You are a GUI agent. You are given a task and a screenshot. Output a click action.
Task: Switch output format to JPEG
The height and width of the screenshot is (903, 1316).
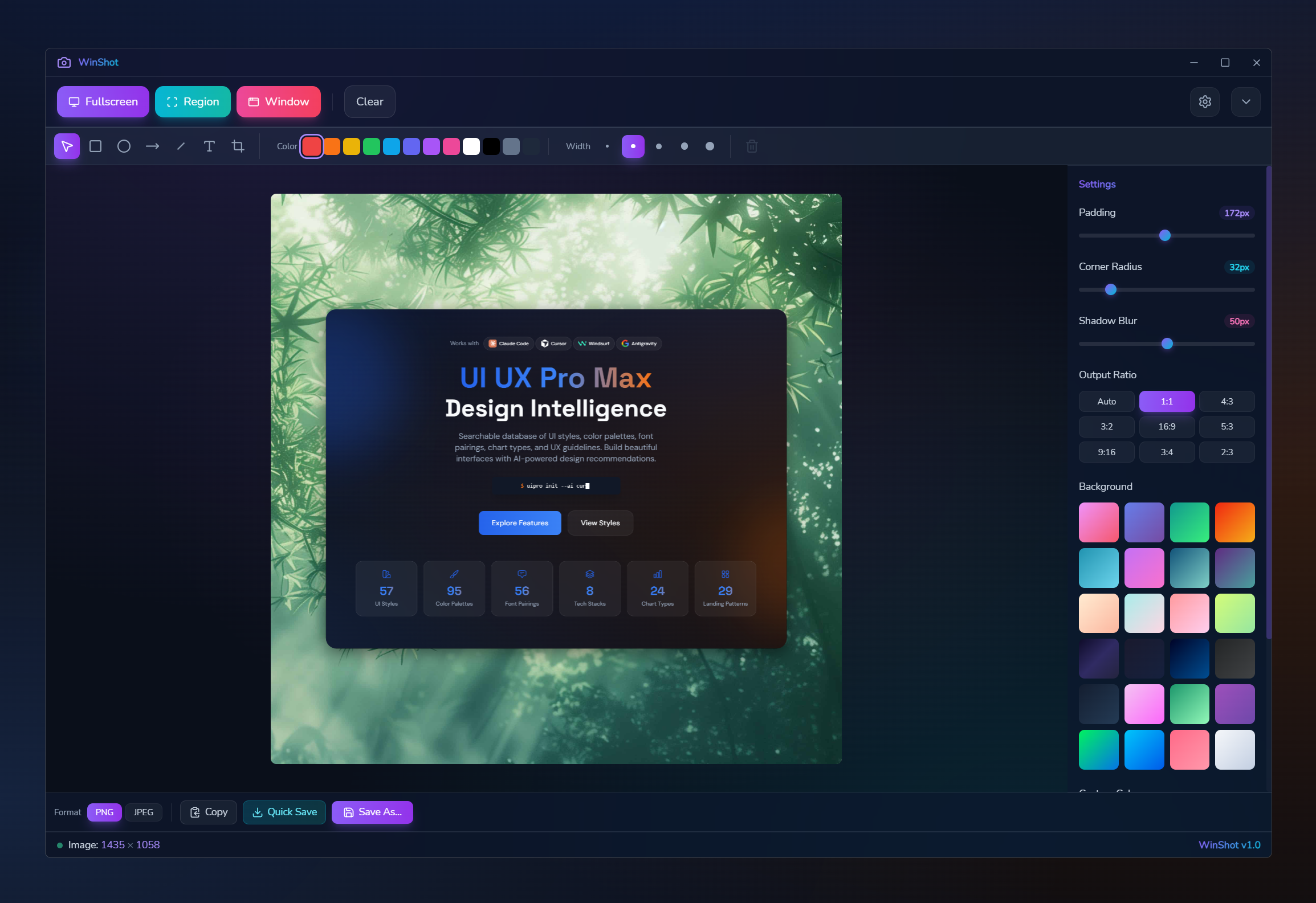pyautogui.click(x=143, y=812)
